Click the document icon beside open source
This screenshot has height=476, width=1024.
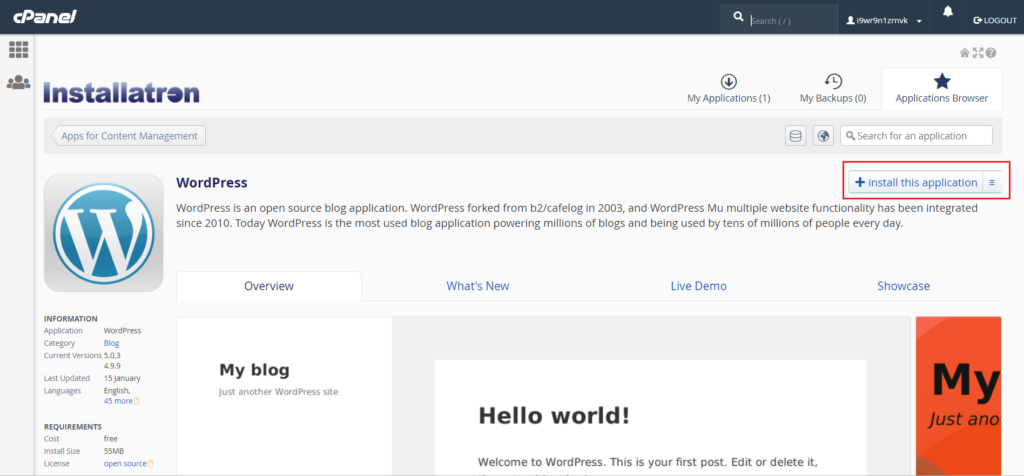pyautogui.click(x=151, y=464)
